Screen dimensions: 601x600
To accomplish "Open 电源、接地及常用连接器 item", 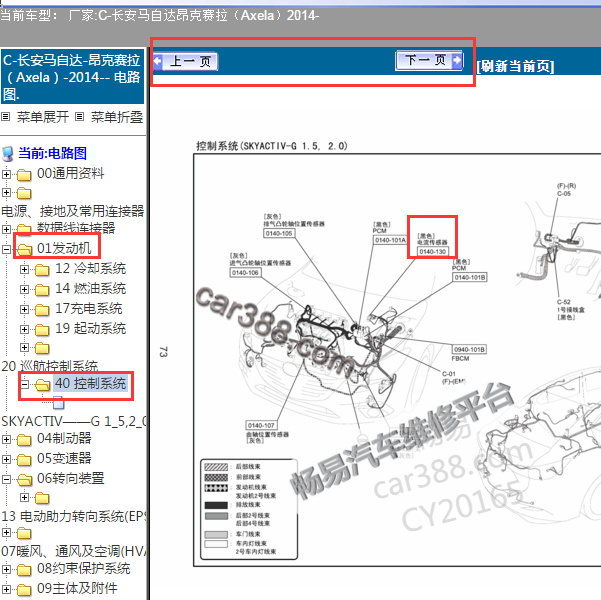I will pyautogui.click(x=73, y=211).
